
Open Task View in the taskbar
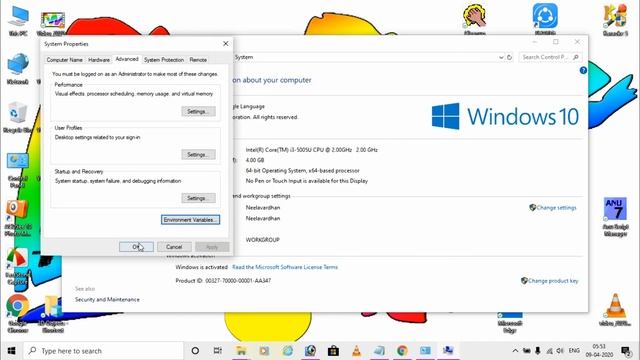click(218, 351)
